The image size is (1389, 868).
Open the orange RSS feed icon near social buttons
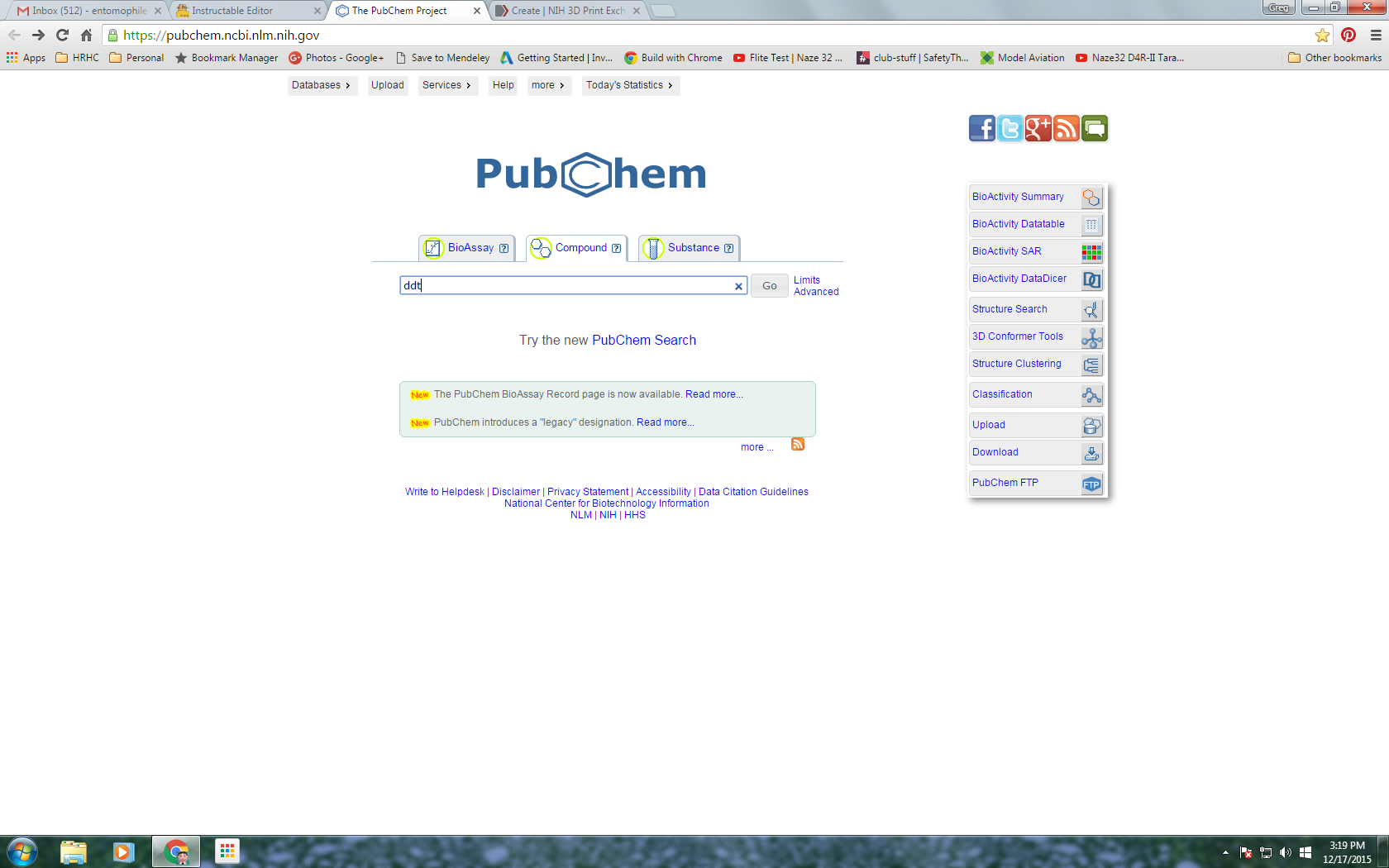pyautogui.click(x=1067, y=128)
